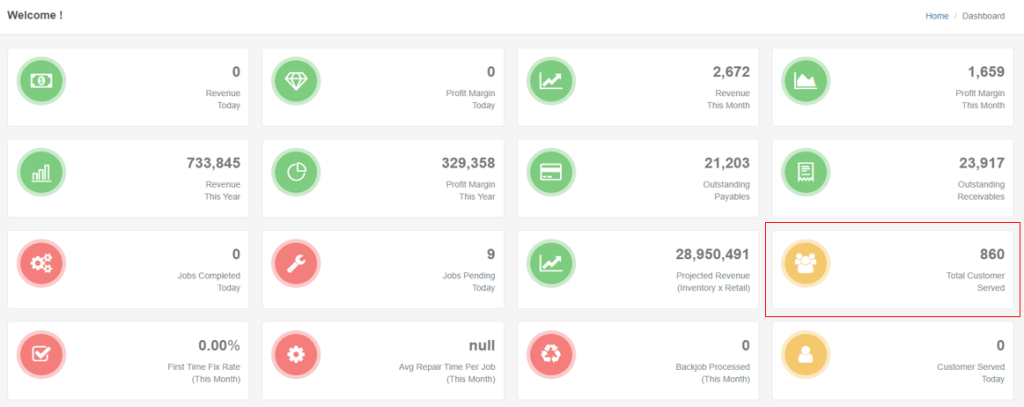
Task: Click the Outstanding Receivables receipt icon
Action: [806, 172]
